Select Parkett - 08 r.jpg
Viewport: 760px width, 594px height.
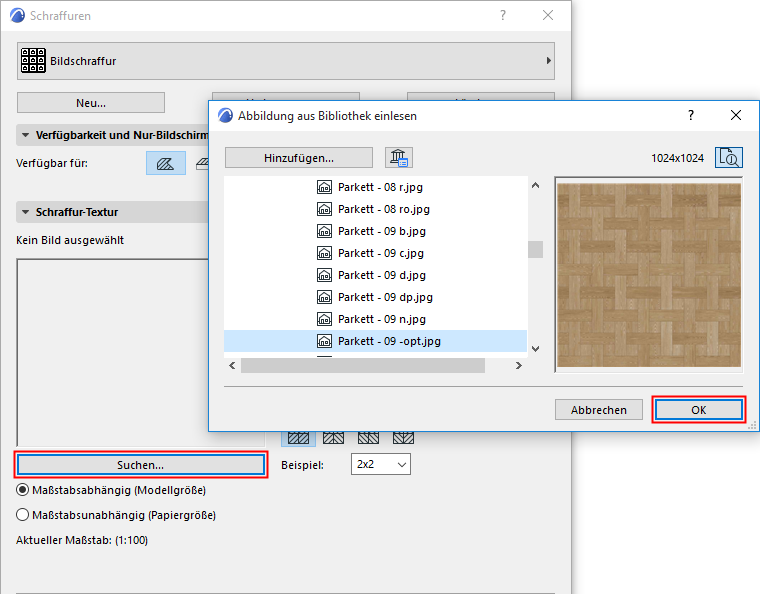[x=376, y=187]
